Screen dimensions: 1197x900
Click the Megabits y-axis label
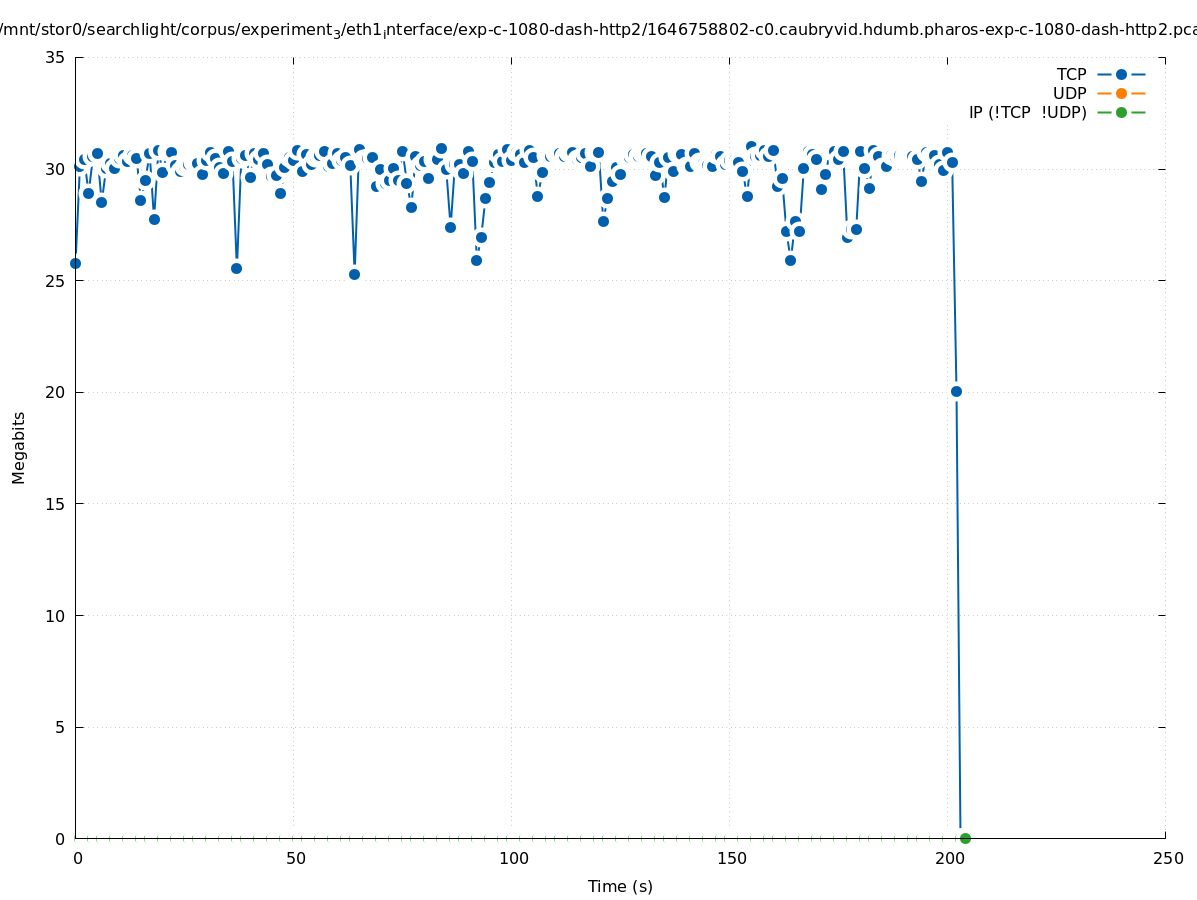click(x=19, y=447)
